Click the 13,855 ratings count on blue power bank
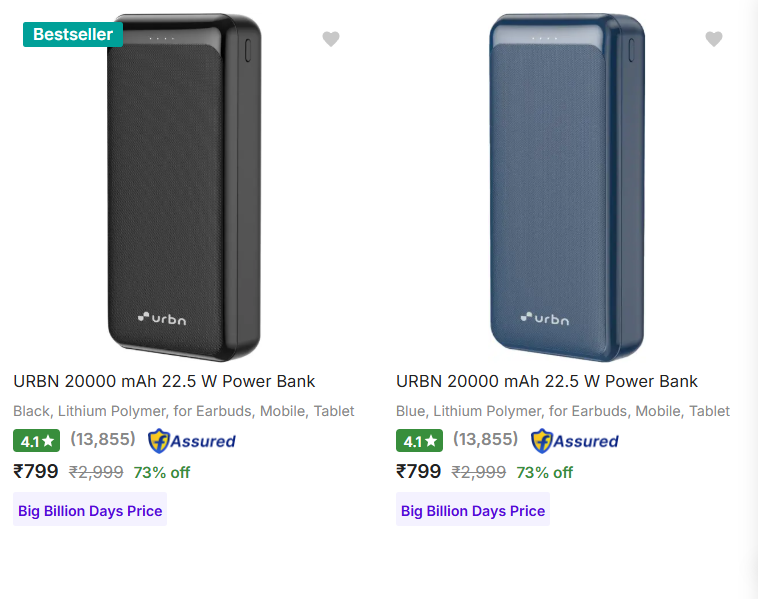 (x=486, y=440)
